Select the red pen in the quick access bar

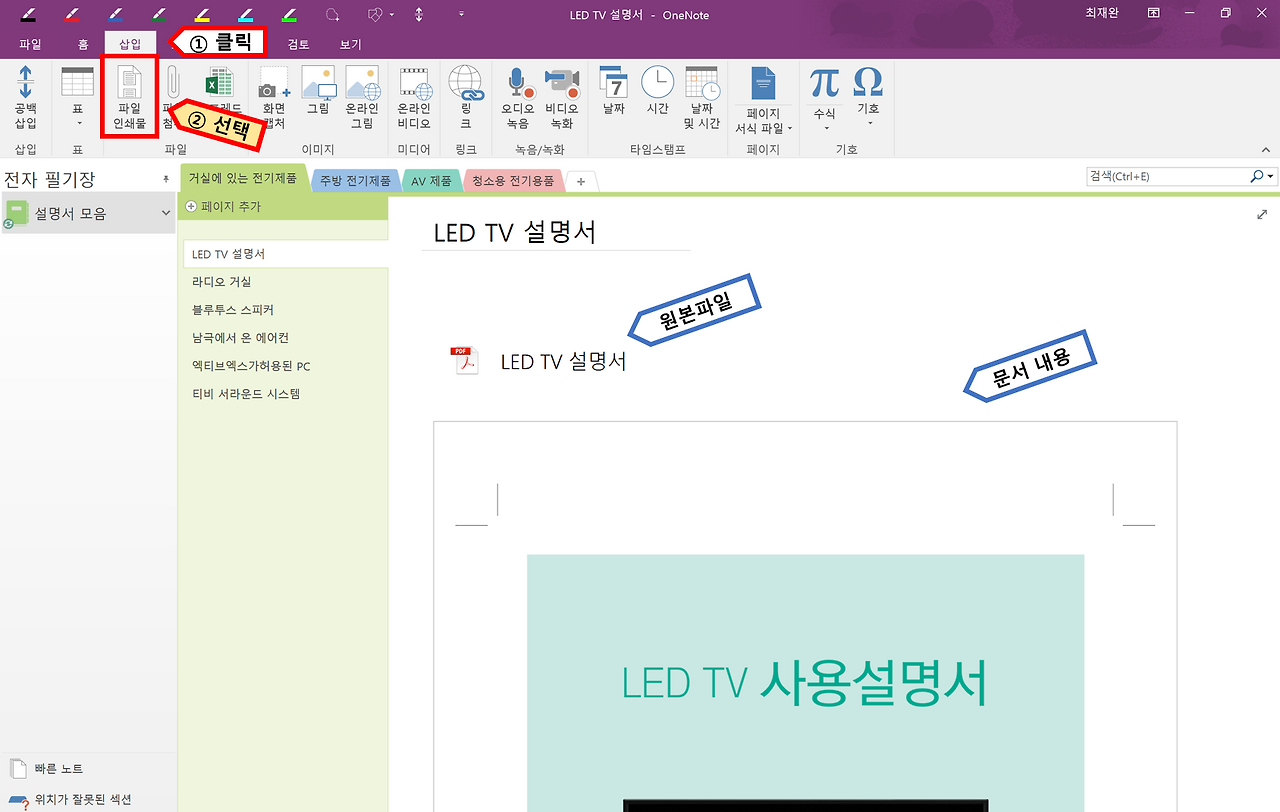point(72,14)
